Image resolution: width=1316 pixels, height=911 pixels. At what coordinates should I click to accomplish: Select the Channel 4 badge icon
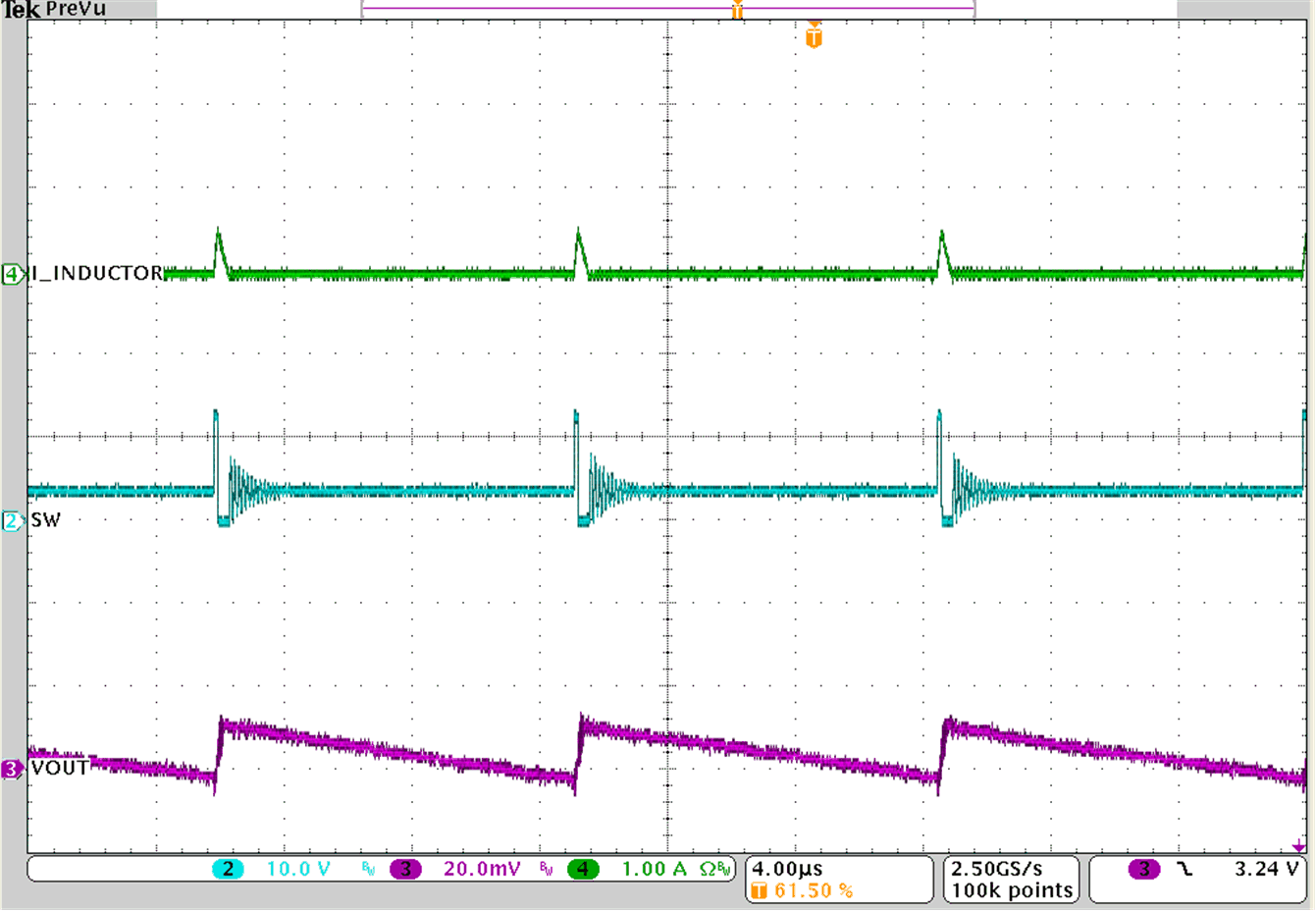coord(585,869)
